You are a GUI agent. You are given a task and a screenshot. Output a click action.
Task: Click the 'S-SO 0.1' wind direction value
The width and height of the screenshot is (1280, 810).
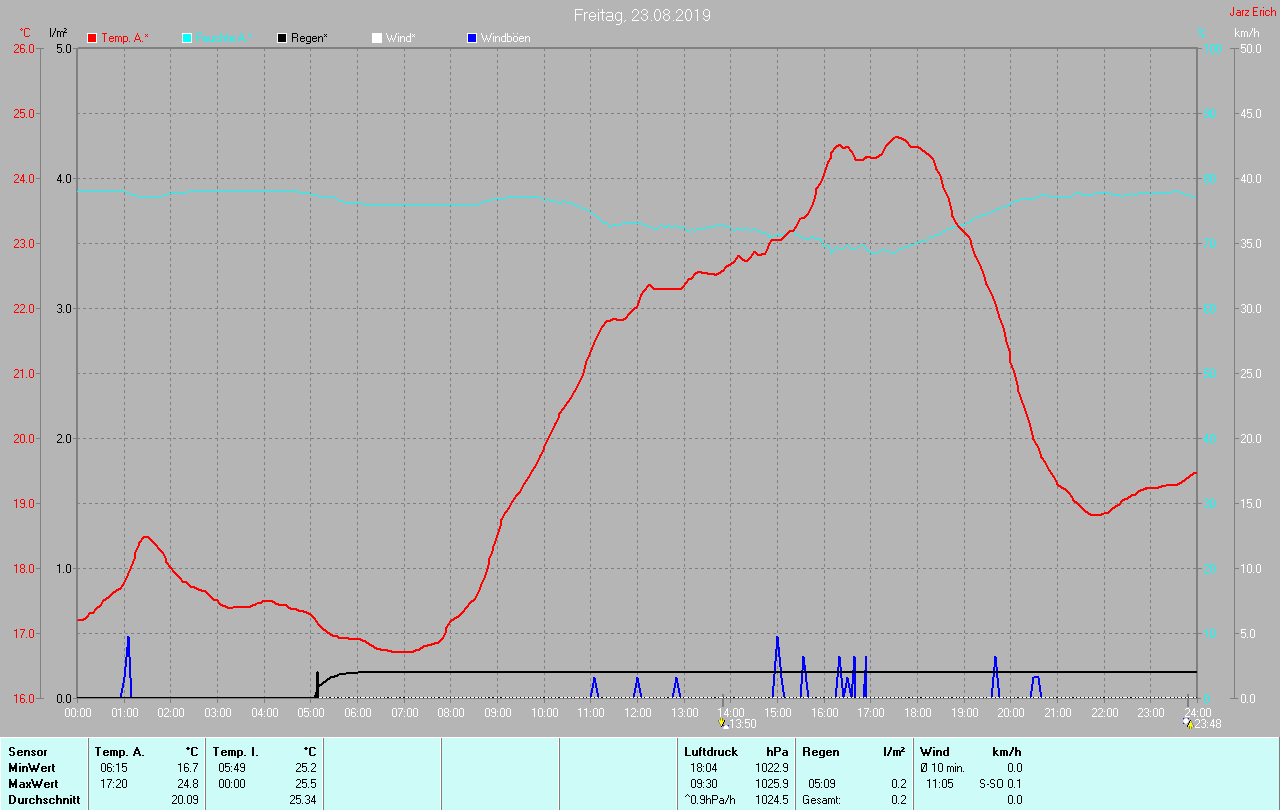1000,783
